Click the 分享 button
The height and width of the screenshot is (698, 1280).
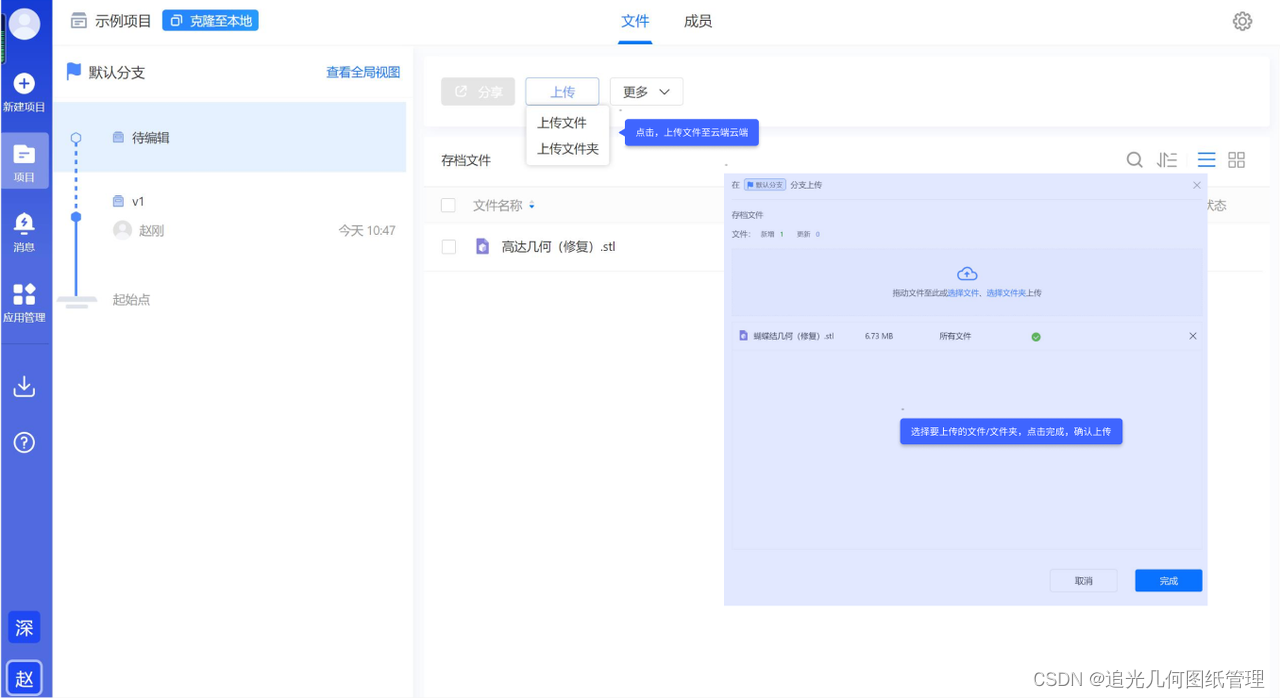(478, 92)
